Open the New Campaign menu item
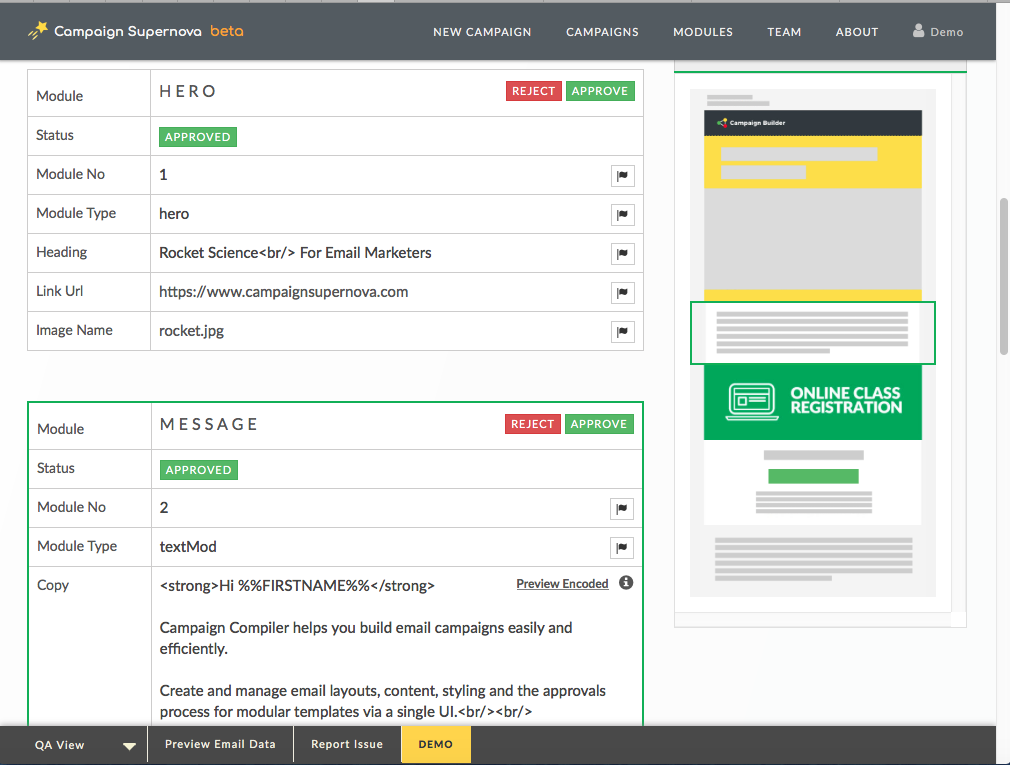 (x=482, y=32)
